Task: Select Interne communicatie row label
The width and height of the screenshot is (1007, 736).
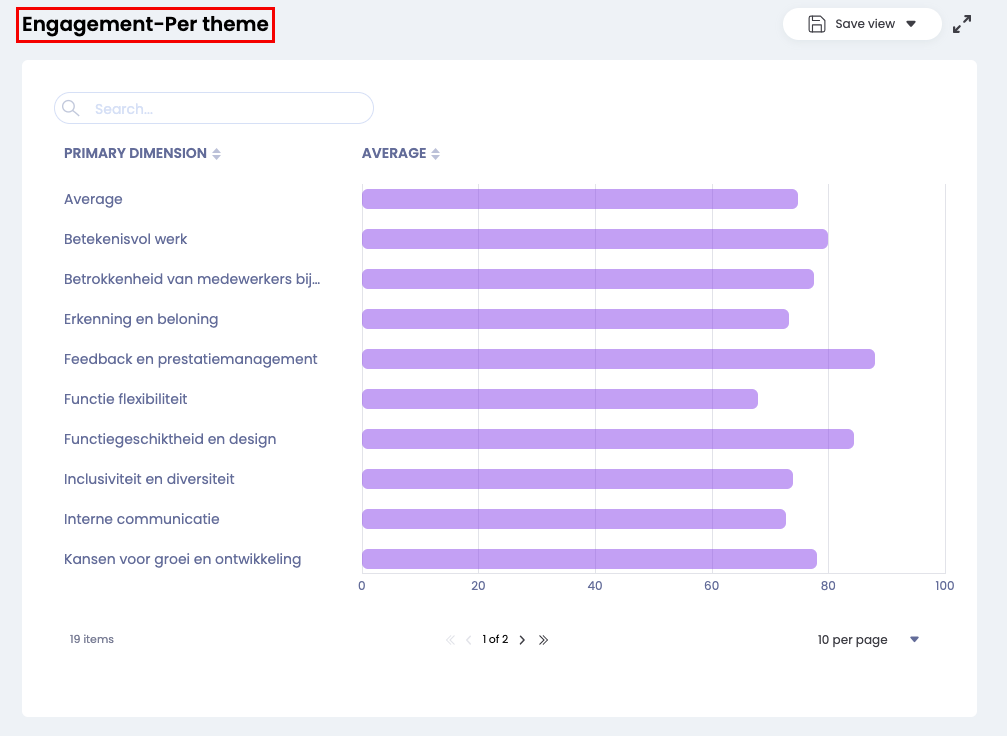Action: click(142, 519)
